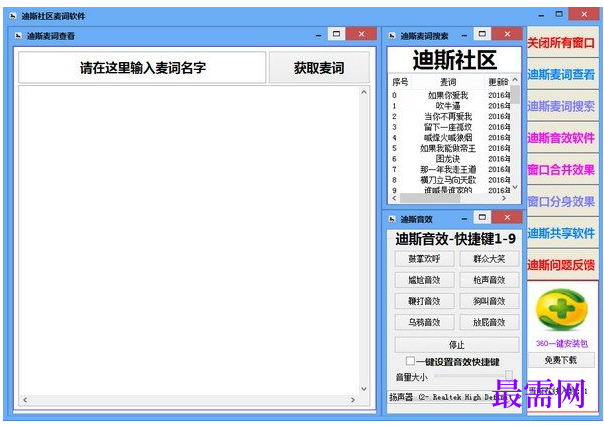The height and width of the screenshot is (425, 604).
Task: Click the song list's vertical scrollbar thumb
Action: [x=515, y=94]
